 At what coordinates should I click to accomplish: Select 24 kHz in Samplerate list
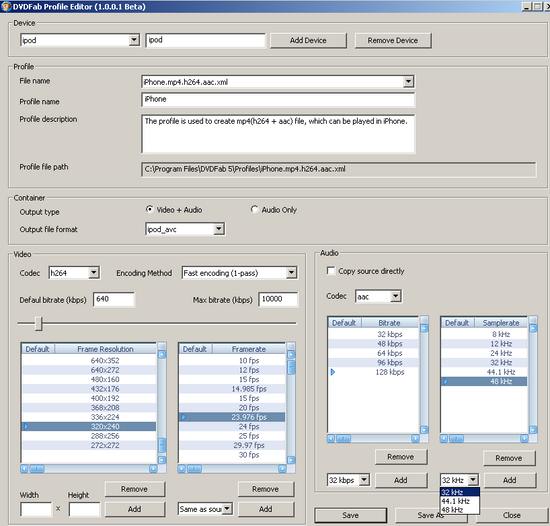[484, 353]
